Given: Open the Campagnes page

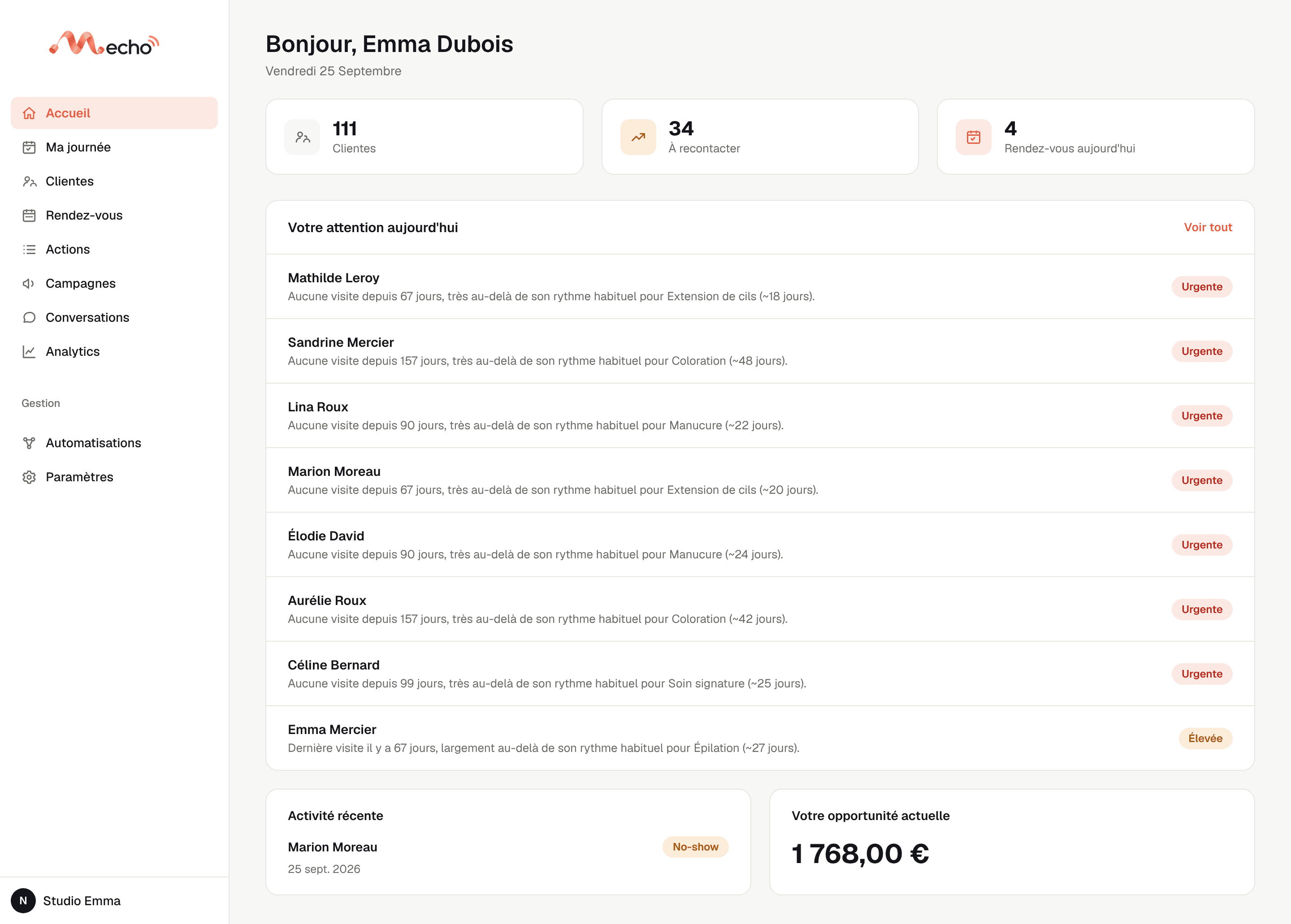Looking at the screenshot, I should (114, 284).
